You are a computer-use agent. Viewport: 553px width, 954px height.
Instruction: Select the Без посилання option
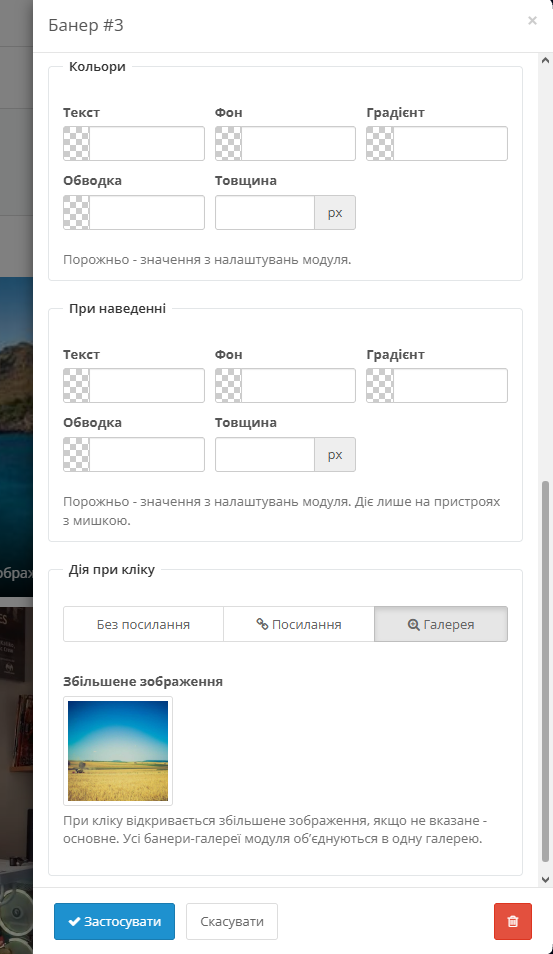144,624
